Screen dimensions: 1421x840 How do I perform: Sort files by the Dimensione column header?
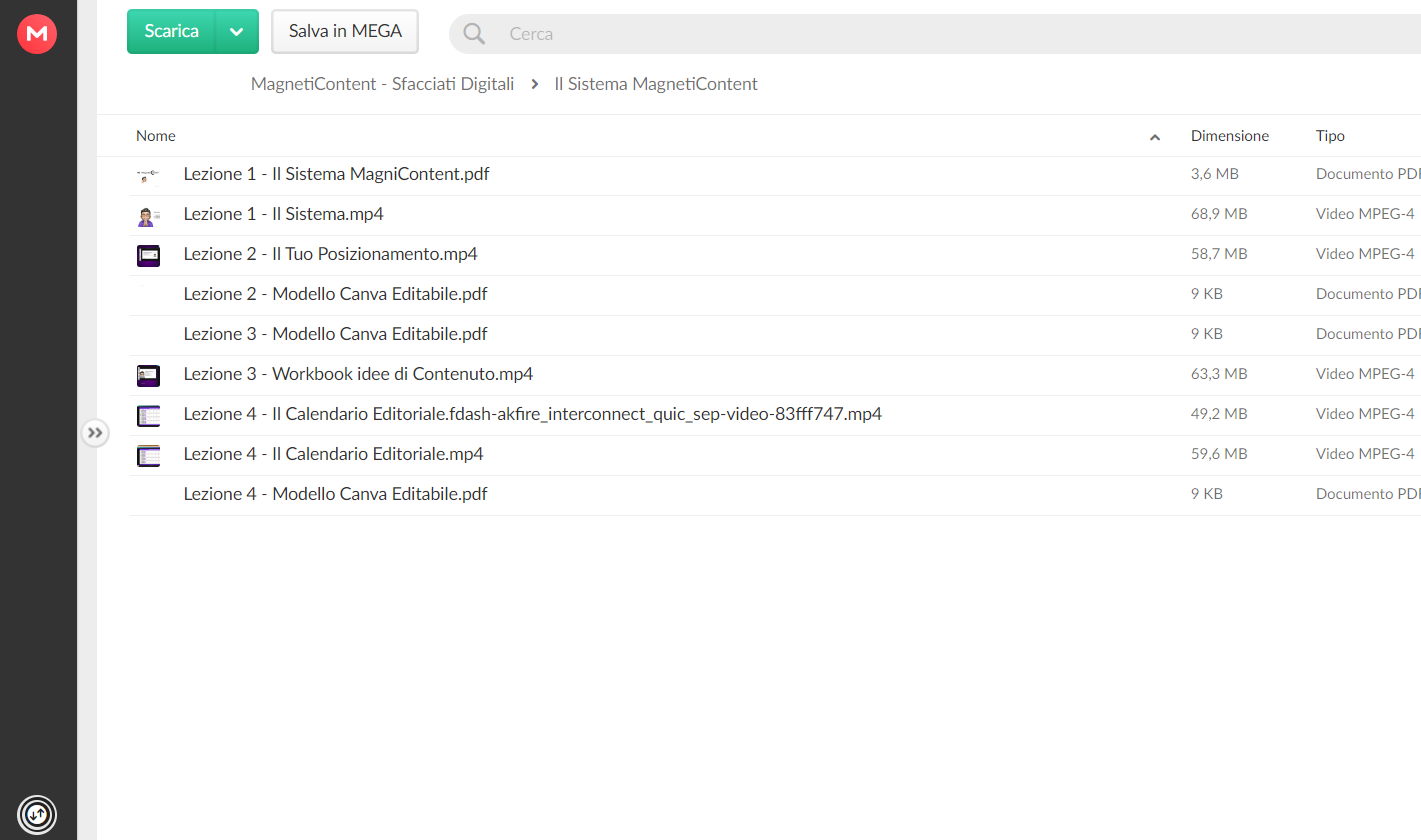pos(1230,136)
